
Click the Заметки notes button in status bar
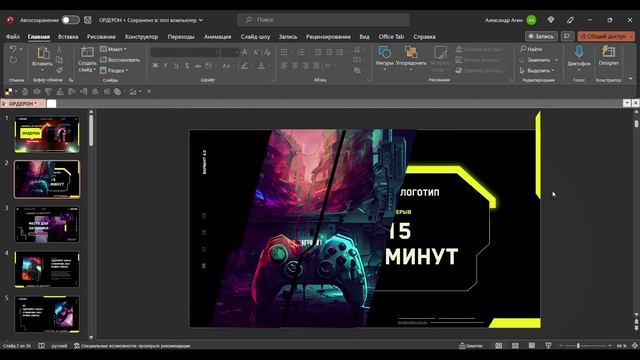(471, 346)
